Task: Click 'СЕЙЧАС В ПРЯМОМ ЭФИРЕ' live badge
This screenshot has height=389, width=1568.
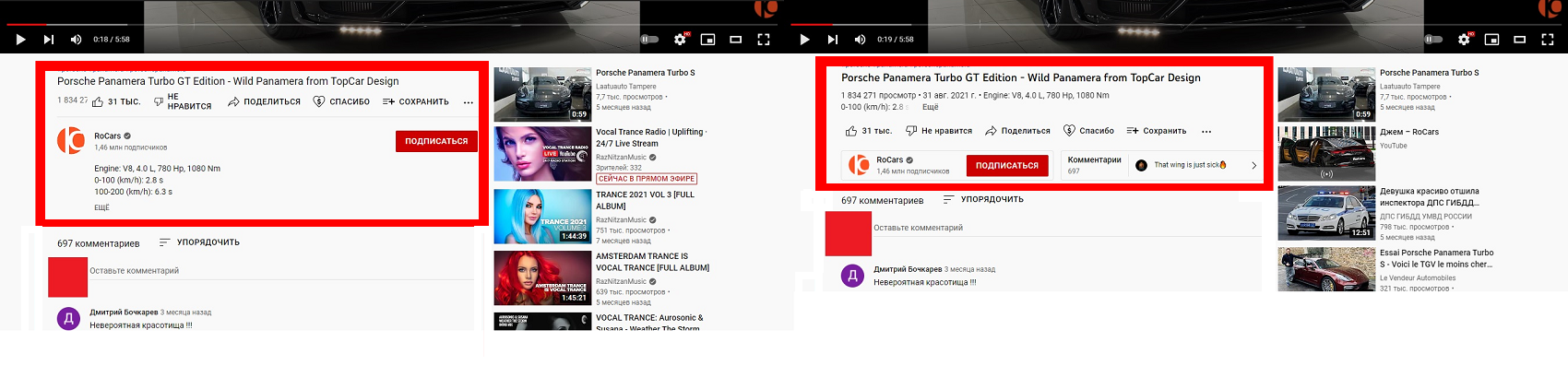Action: (x=647, y=179)
